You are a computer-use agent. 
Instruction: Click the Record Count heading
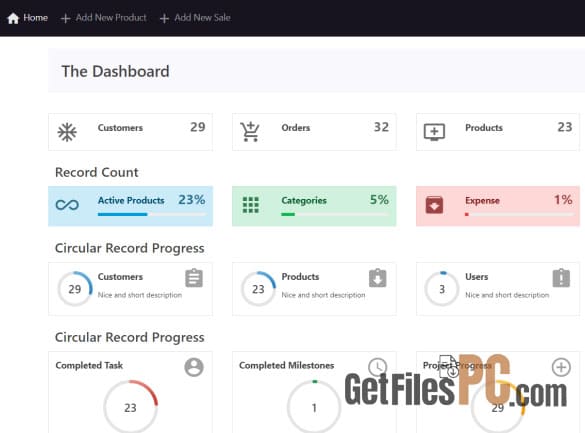[97, 172]
